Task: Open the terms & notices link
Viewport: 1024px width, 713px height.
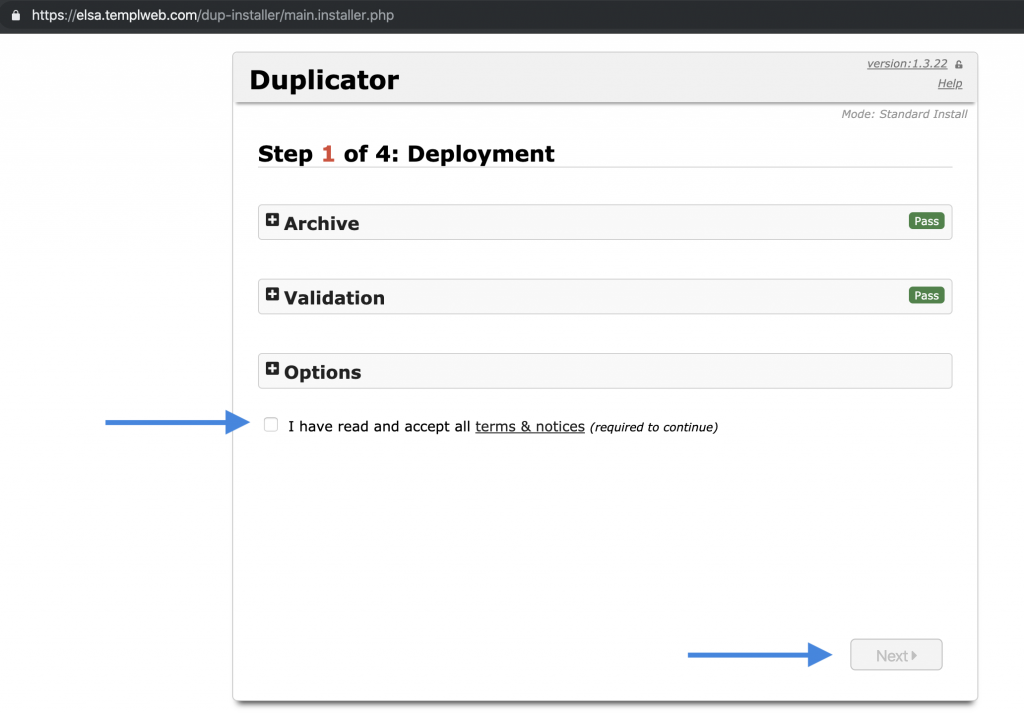Action: tap(529, 427)
